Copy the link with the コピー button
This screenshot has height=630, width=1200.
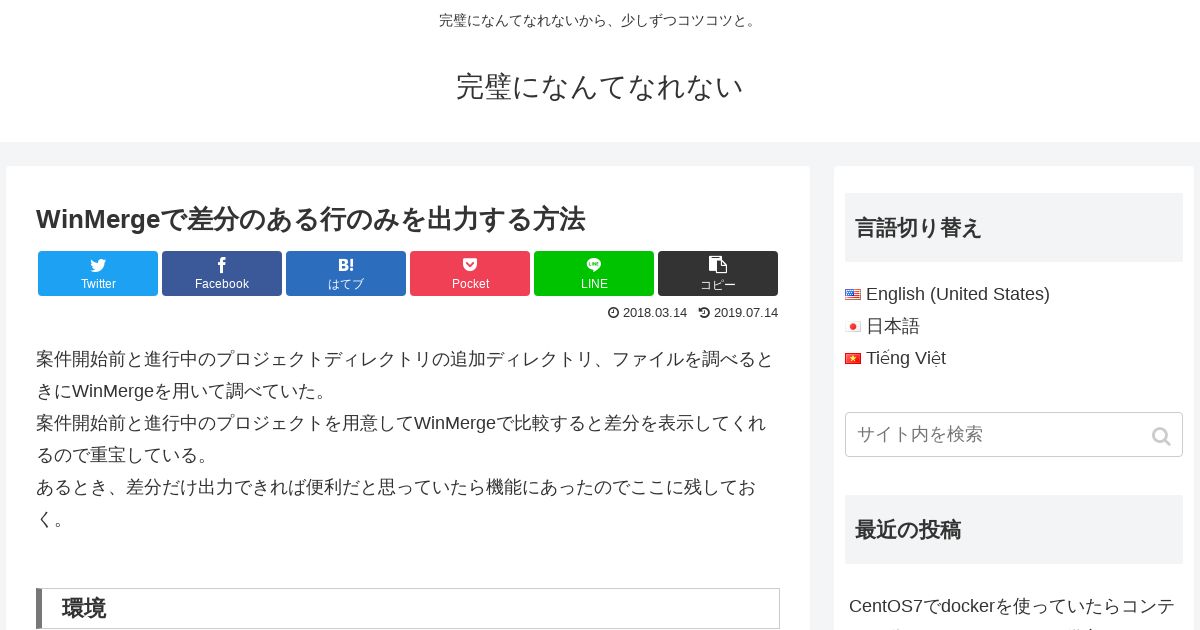718,273
